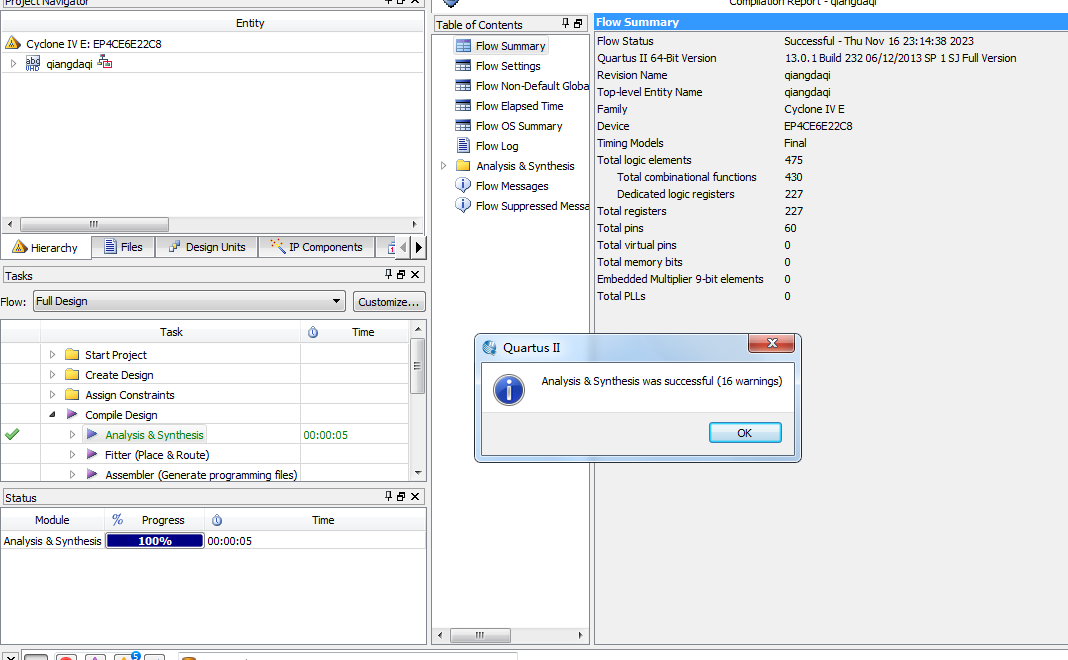
Task: Select the Fitter (Place & Route) task label
Action: [157, 454]
